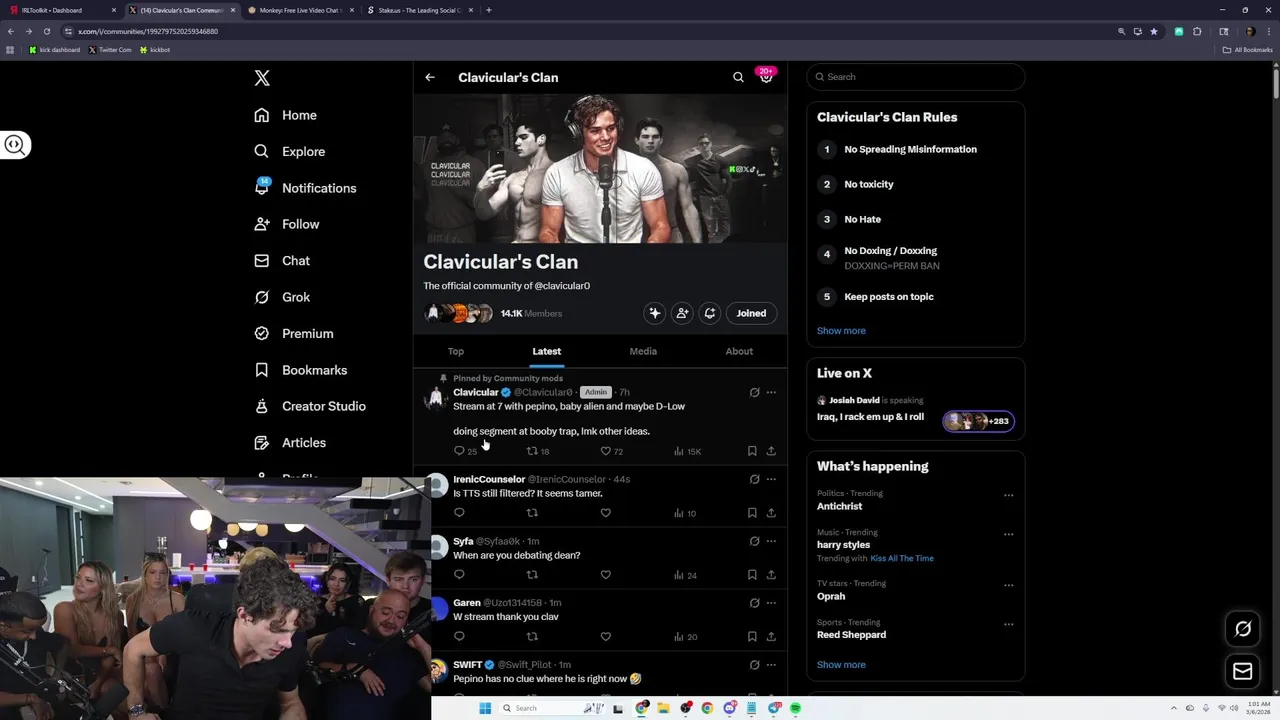
Task: Open a new browser tab
Action: tap(488, 10)
